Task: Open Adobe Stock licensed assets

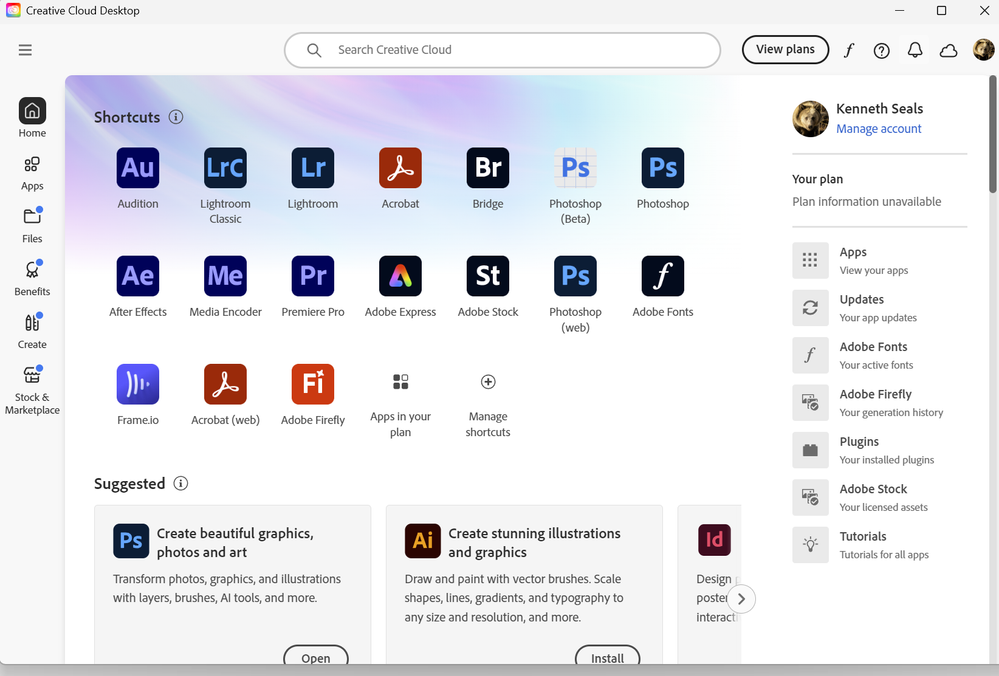Action: point(879,497)
